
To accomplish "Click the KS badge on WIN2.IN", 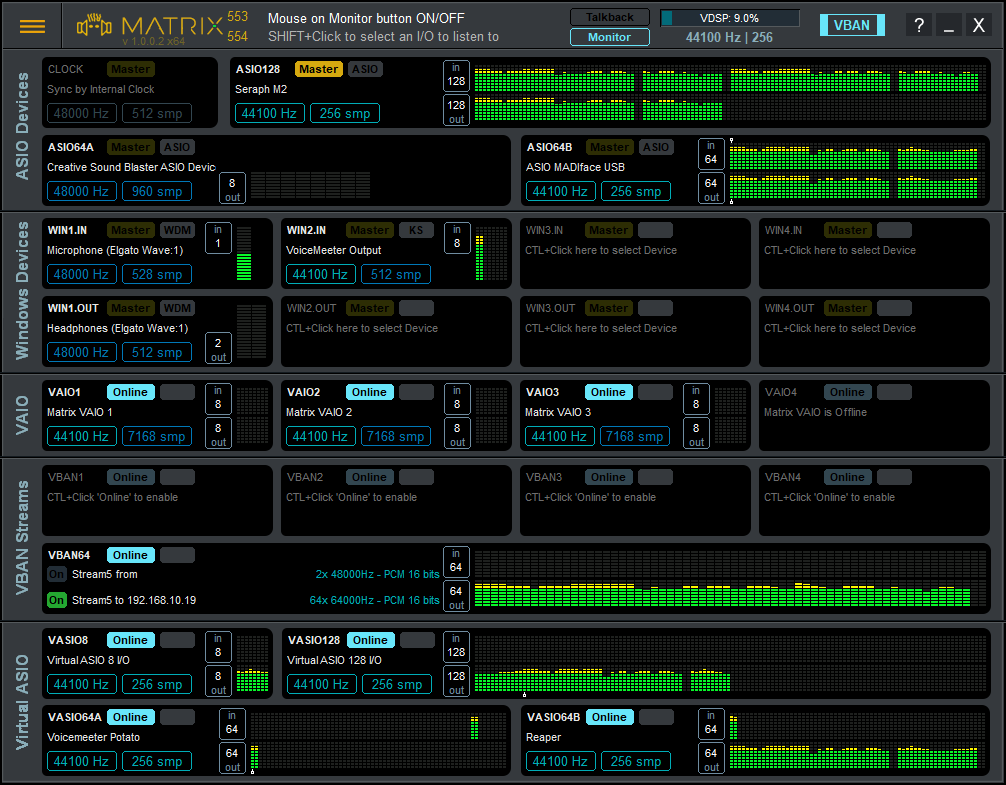I will pyautogui.click(x=417, y=230).
